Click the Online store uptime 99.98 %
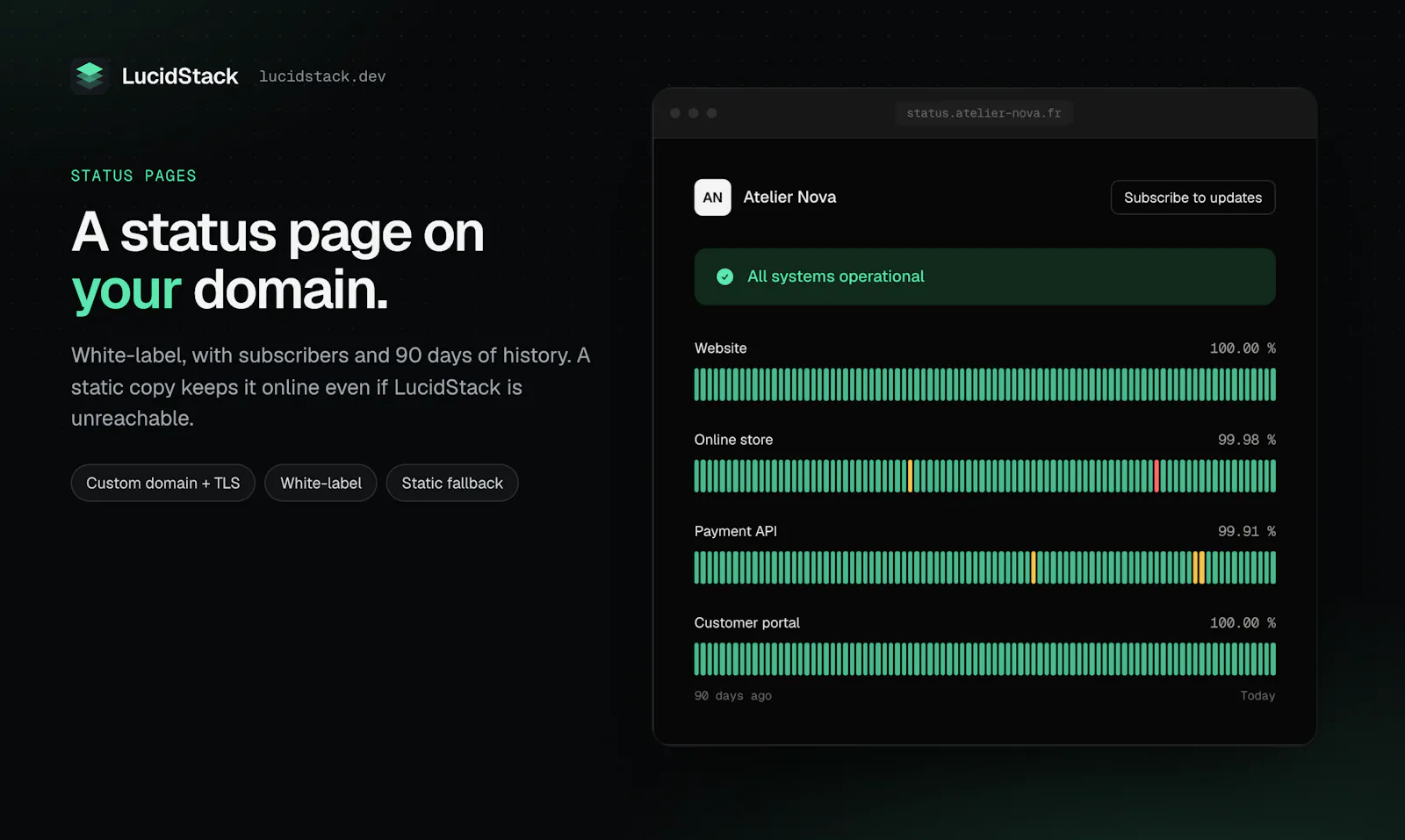This screenshot has width=1405, height=840. tap(1246, 440)
